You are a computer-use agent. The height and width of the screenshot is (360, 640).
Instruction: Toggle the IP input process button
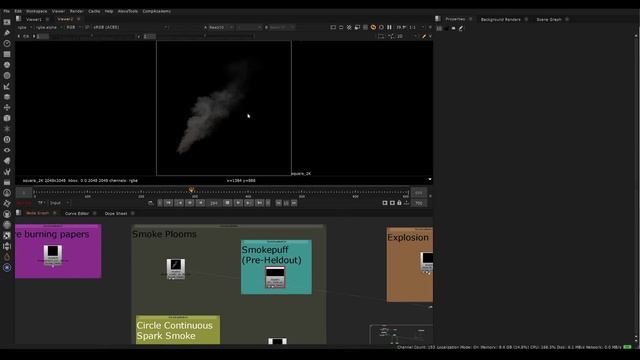87,27
